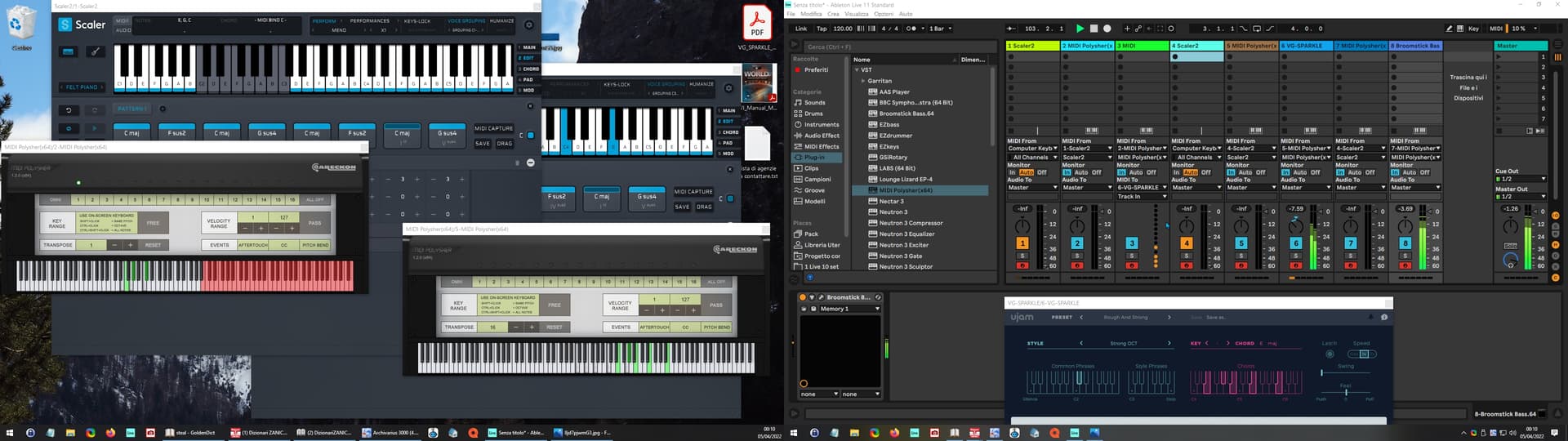Open the Master Out dropdown
This screenshot has width=1568, height=441.
[1521, 196]
